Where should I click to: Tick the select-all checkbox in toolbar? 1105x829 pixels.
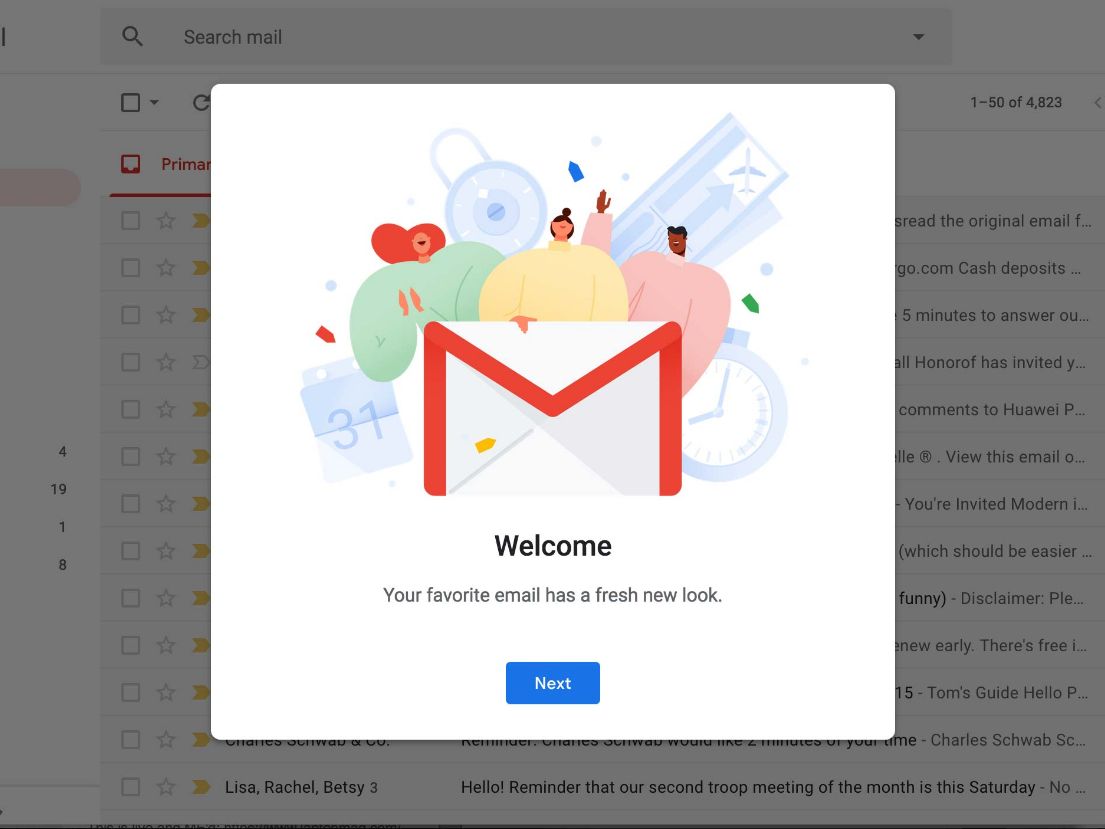pos(130,103)
